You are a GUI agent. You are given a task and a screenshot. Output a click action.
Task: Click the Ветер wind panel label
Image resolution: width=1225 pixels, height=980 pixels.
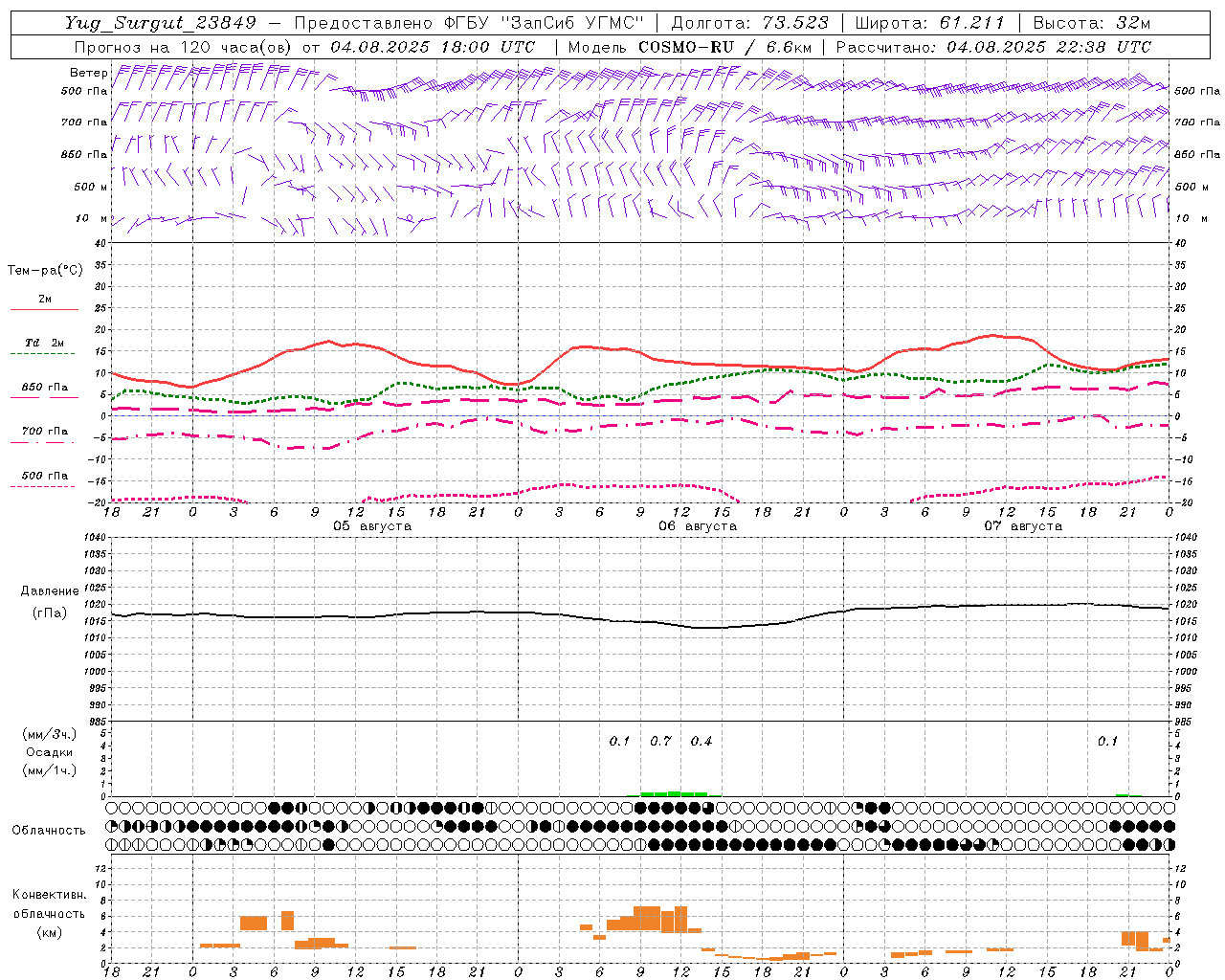pos(89,73)
